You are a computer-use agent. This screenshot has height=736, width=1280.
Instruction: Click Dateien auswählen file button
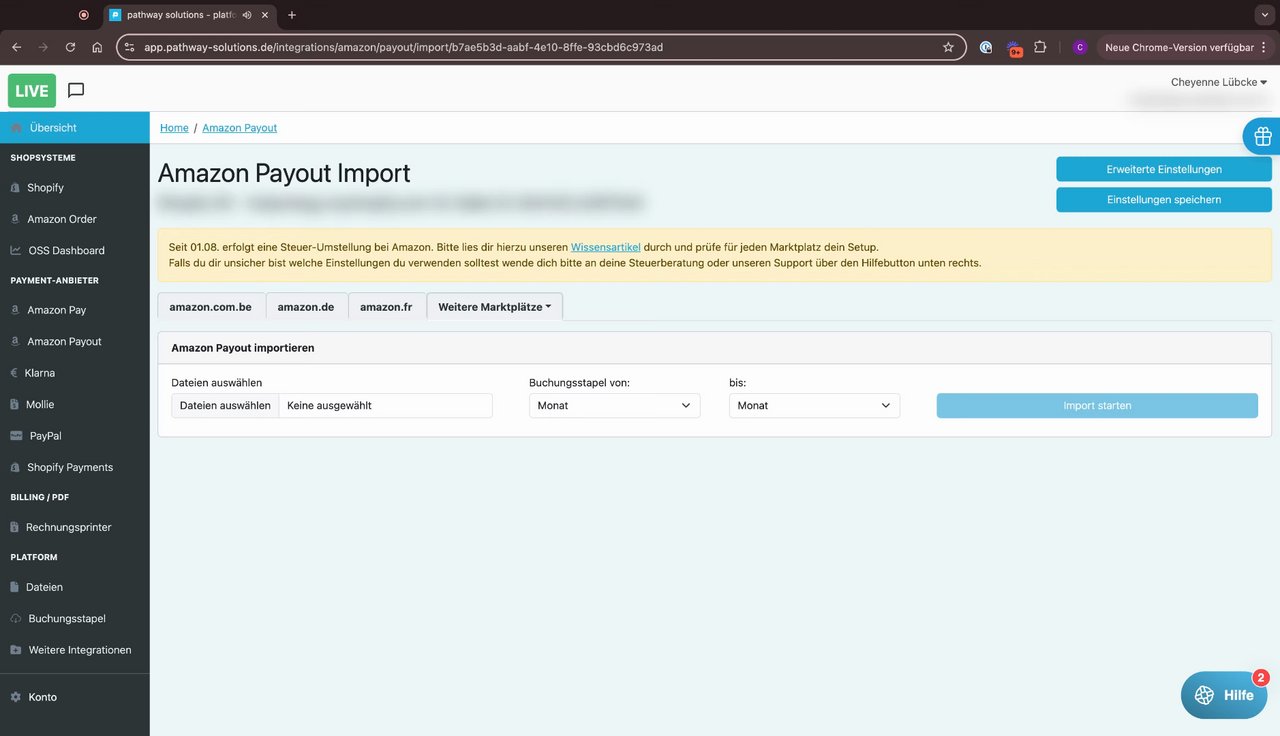[x=225, y=405]
